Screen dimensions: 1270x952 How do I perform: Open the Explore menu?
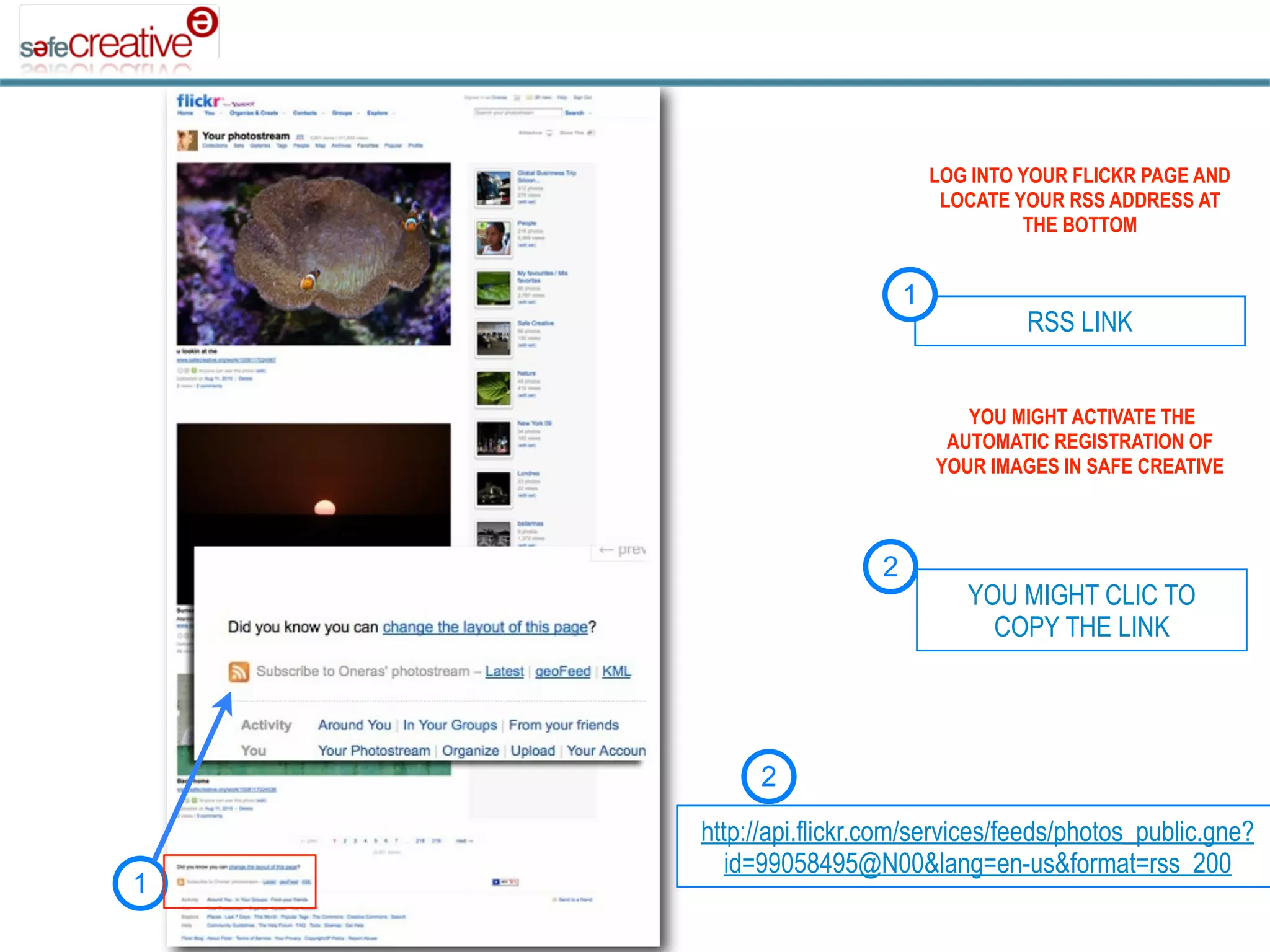tap(377, 113)
